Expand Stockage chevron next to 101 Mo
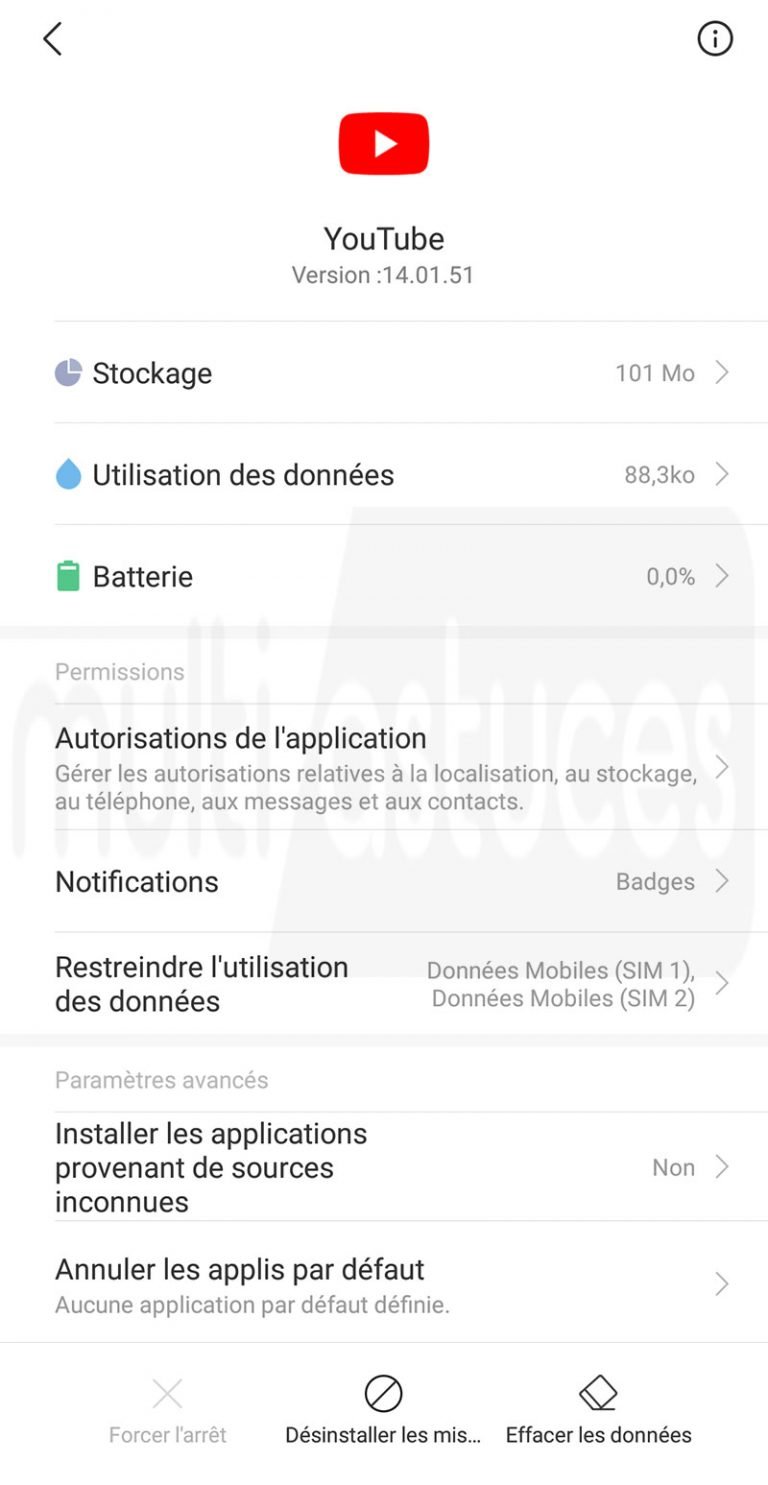 pos(722,373)
